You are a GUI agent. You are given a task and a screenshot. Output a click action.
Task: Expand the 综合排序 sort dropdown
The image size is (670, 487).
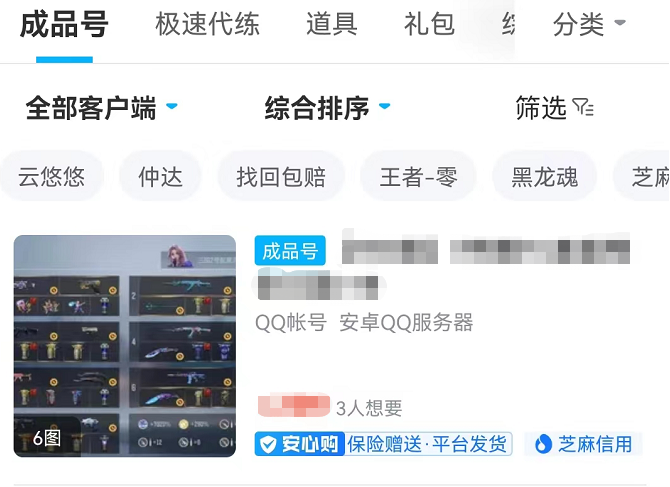point(328,108)
